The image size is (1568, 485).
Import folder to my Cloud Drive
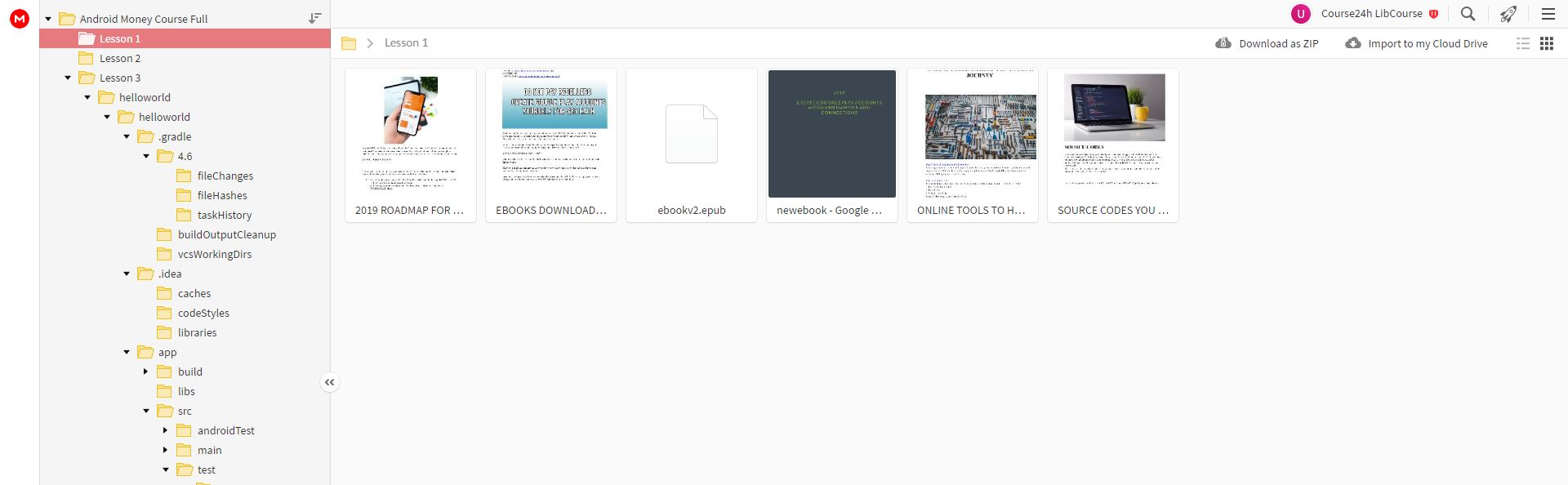coord(1417,43)
